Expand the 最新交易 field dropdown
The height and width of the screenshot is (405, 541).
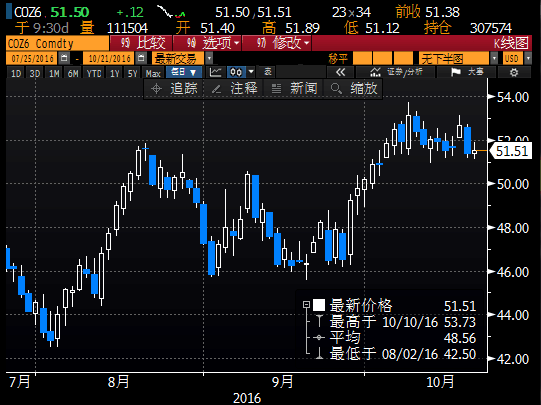tap(209, 58)
